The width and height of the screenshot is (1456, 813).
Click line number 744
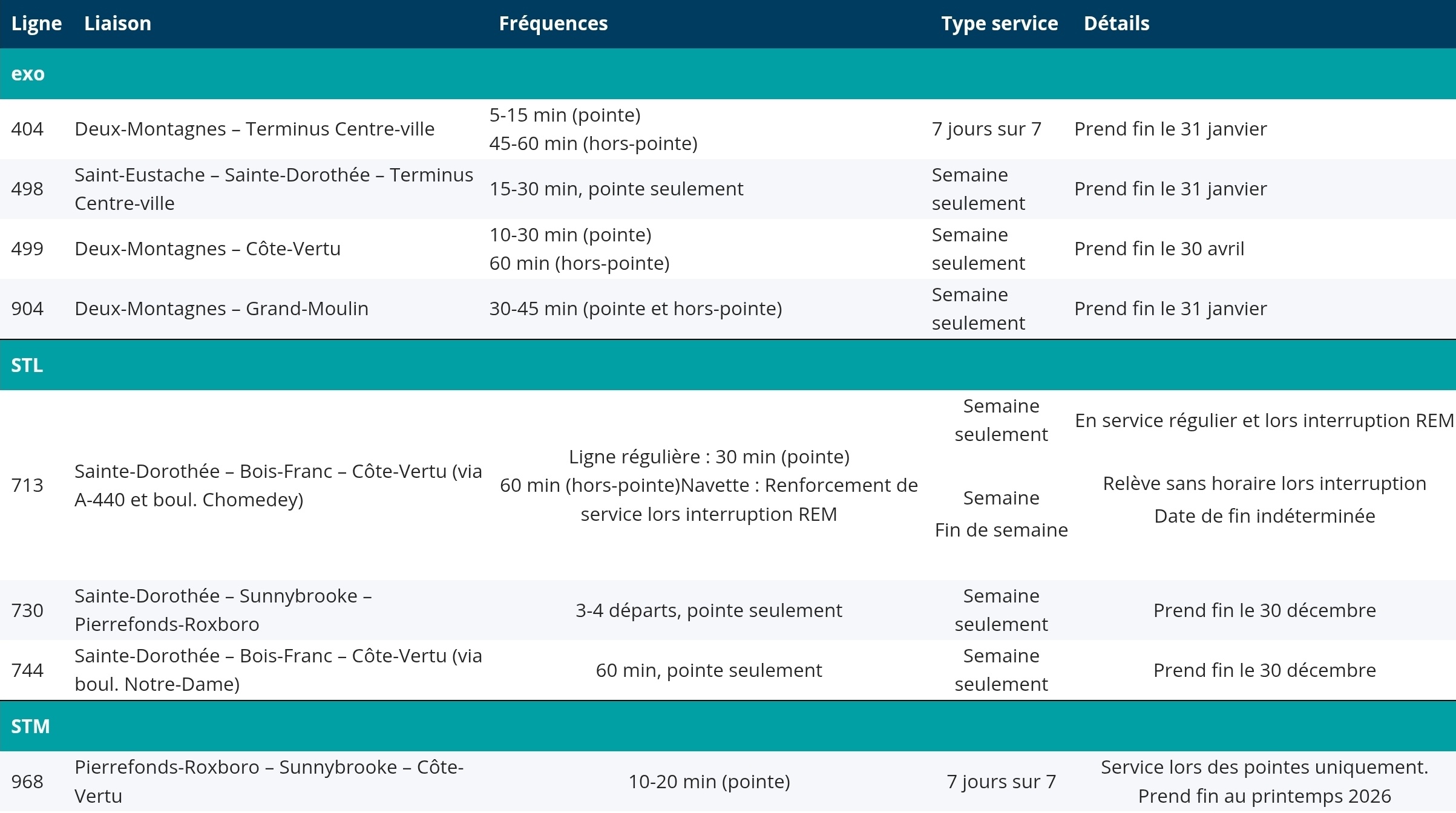pos(27,670)
